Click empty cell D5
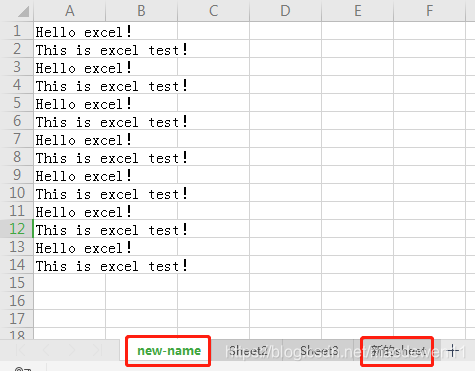 pos(286,103)
